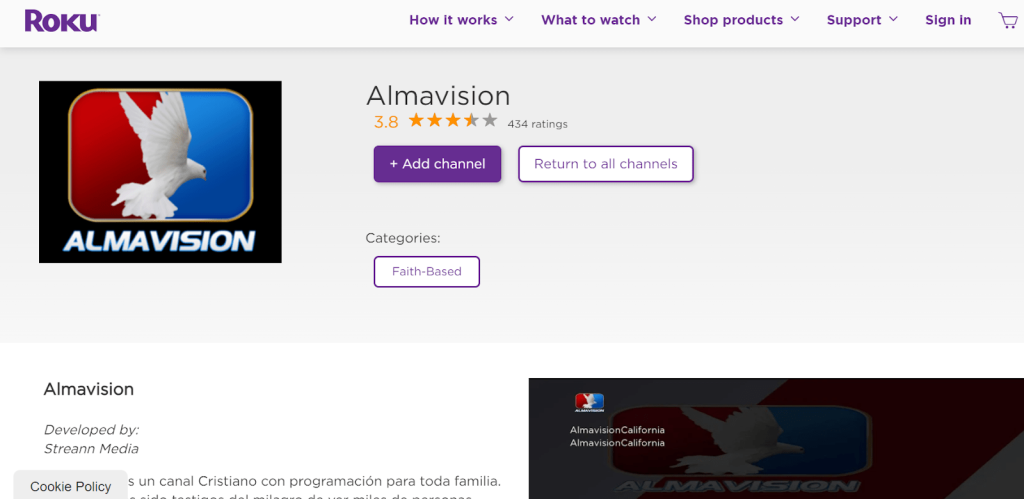Image resolution: width=1024 pixels, height=499 pixels.
Task: Expand the What to watch chevron
Action: click(652, 19)
